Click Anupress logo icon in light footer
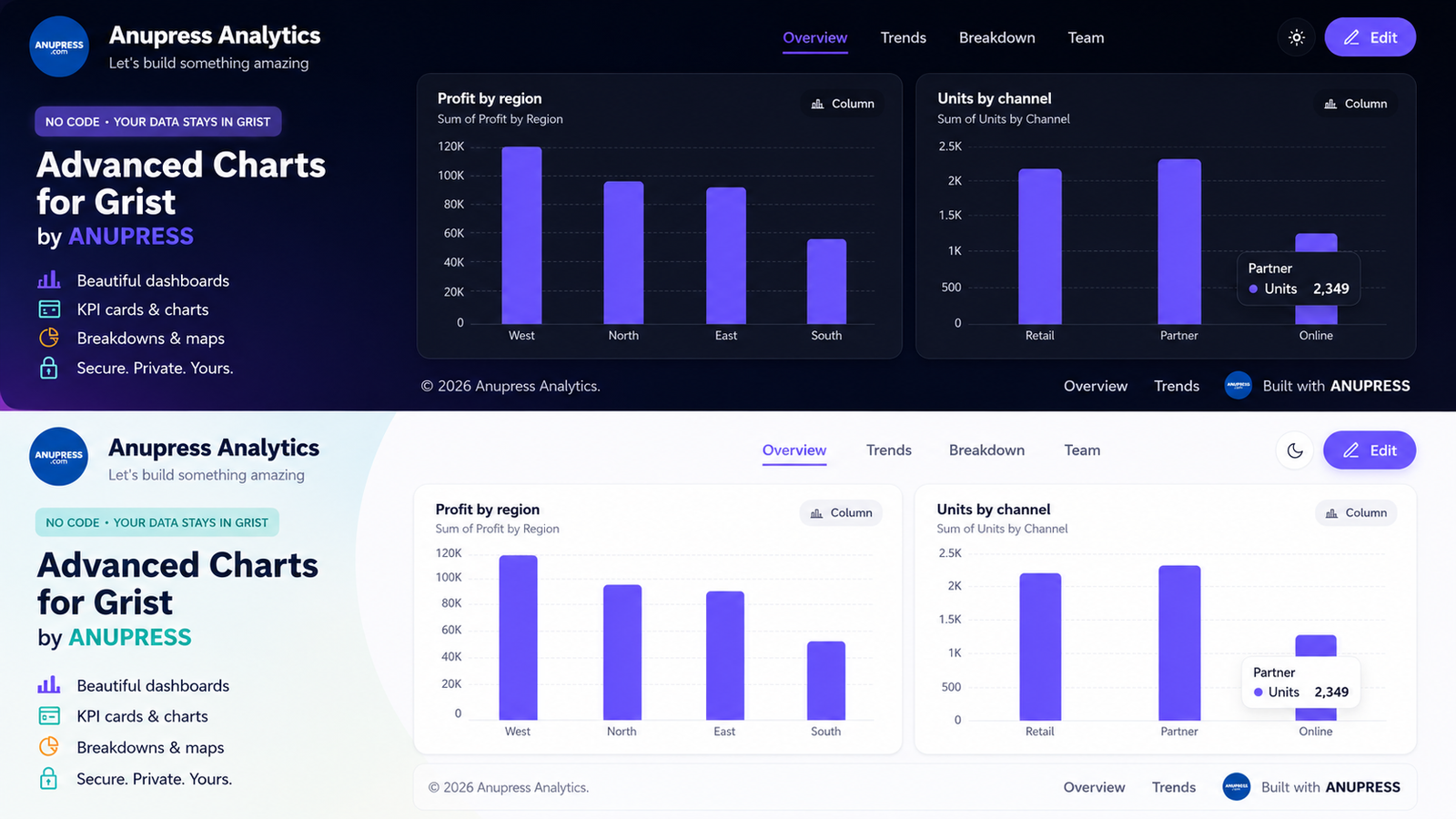The width and height of the screenshot is (1456, 819). click(1236, 786)
